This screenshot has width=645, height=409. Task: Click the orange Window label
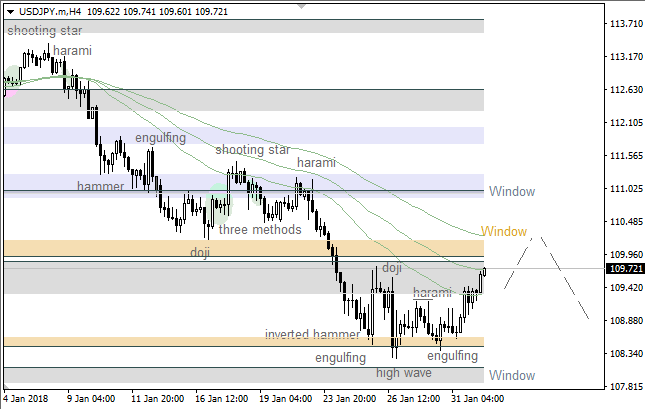(503, 232)
